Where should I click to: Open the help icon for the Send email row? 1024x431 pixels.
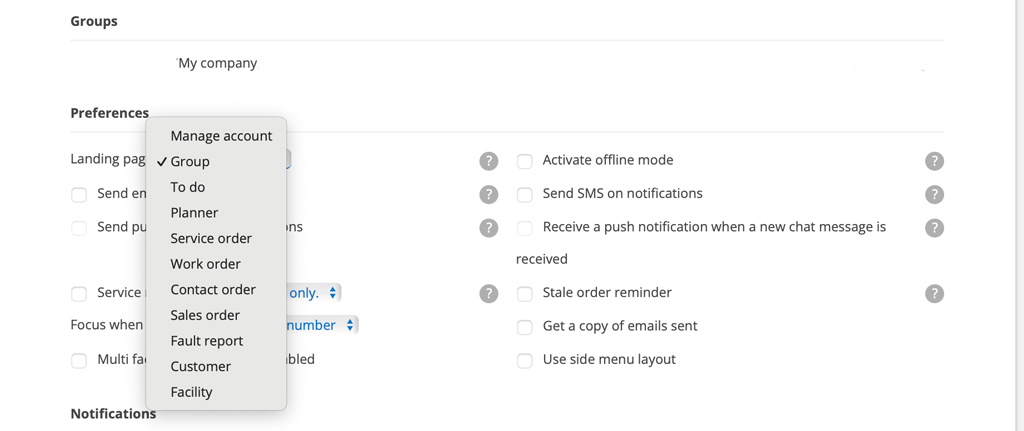point(488,194)
